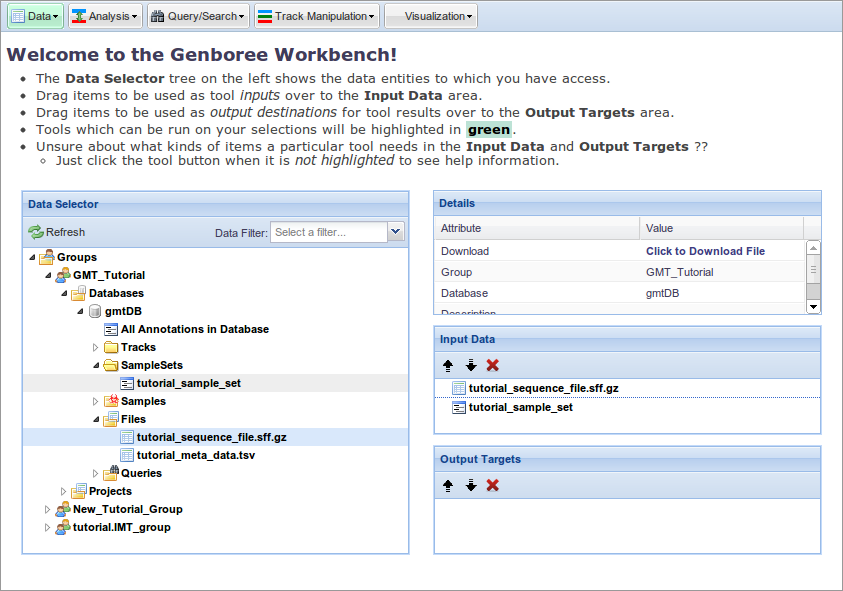Move Input Data item down arrow
Image resolution: width=843 pixels, height=591 pixels.
(471, 366)
